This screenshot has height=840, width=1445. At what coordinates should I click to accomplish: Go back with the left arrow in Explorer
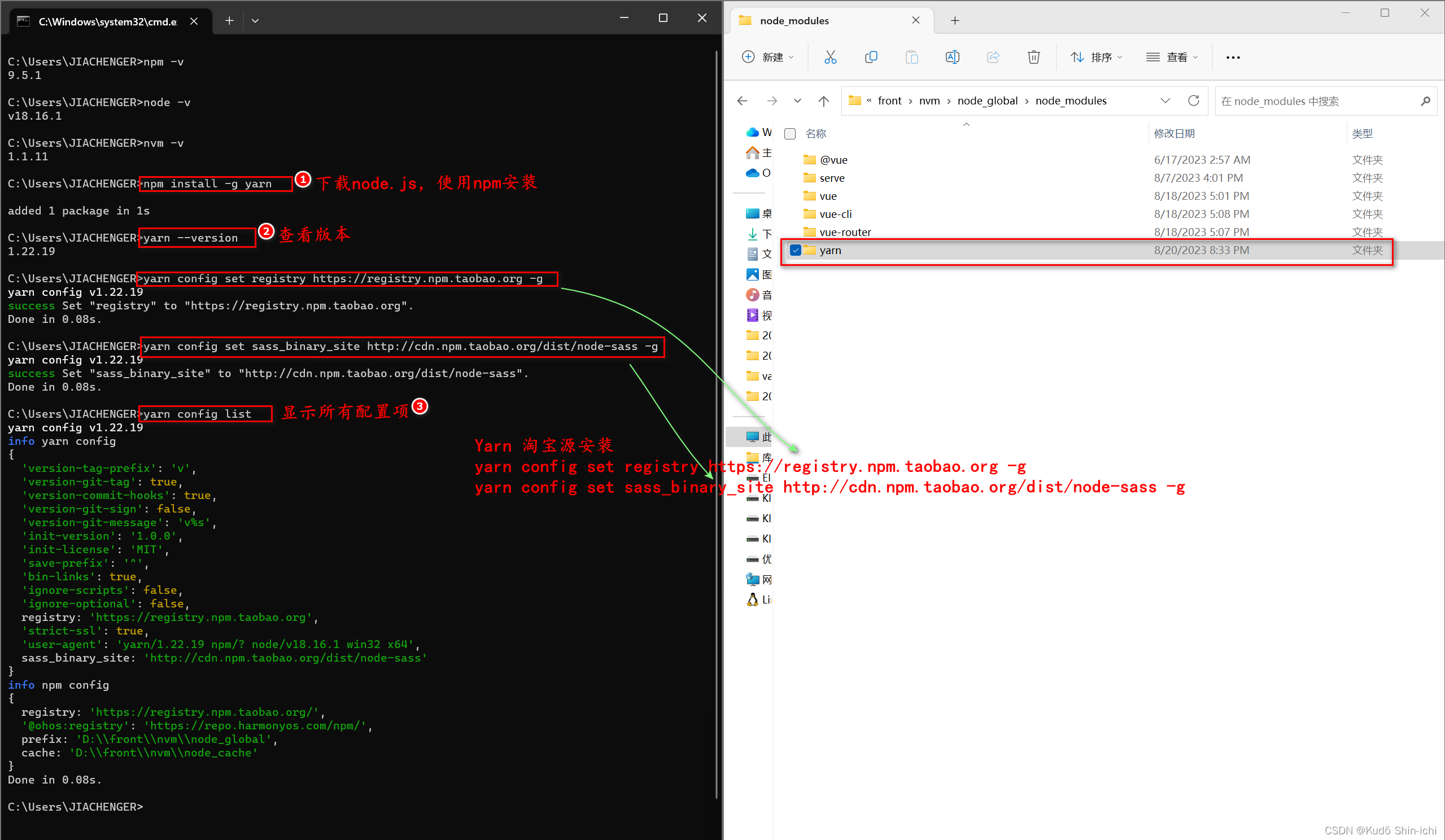(x=743, y=101)
